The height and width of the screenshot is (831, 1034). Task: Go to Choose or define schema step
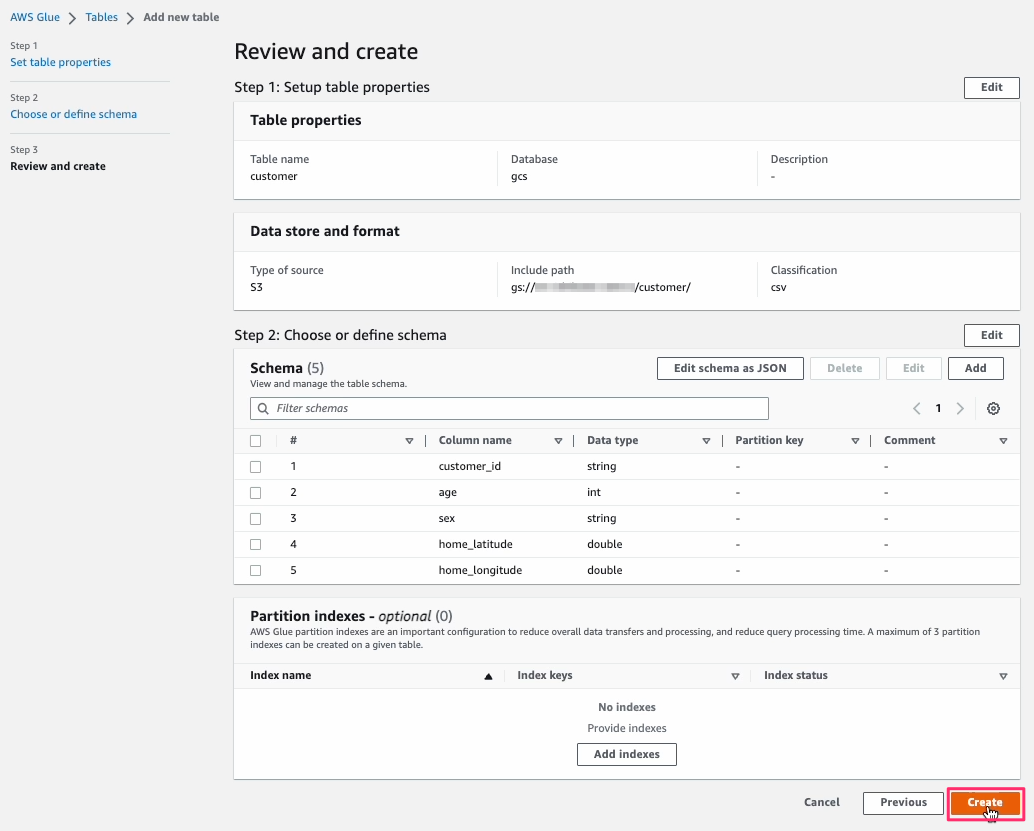pos(74,114)
